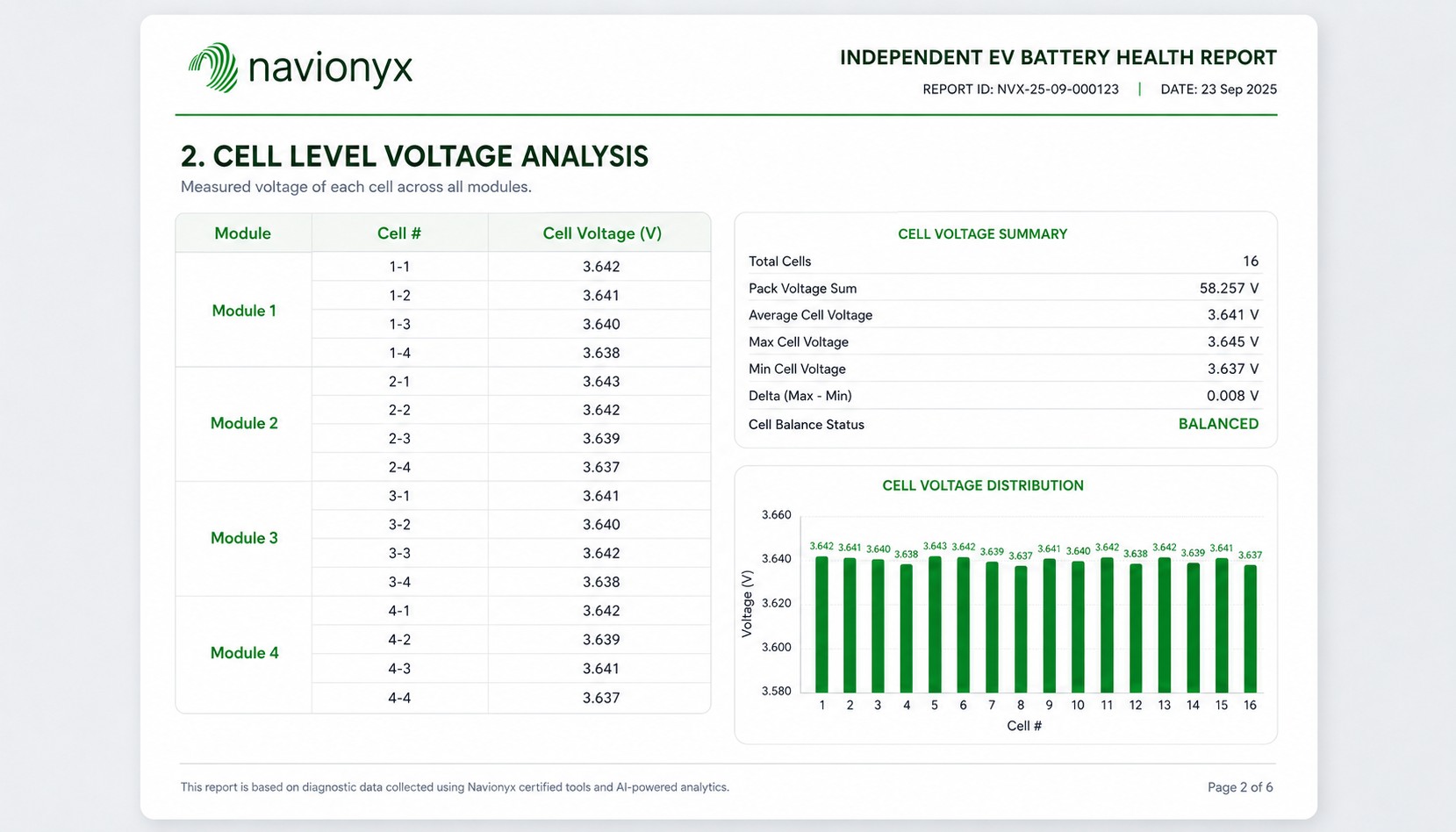Click the Navionyx green swirl logo icon

point(213,68)
